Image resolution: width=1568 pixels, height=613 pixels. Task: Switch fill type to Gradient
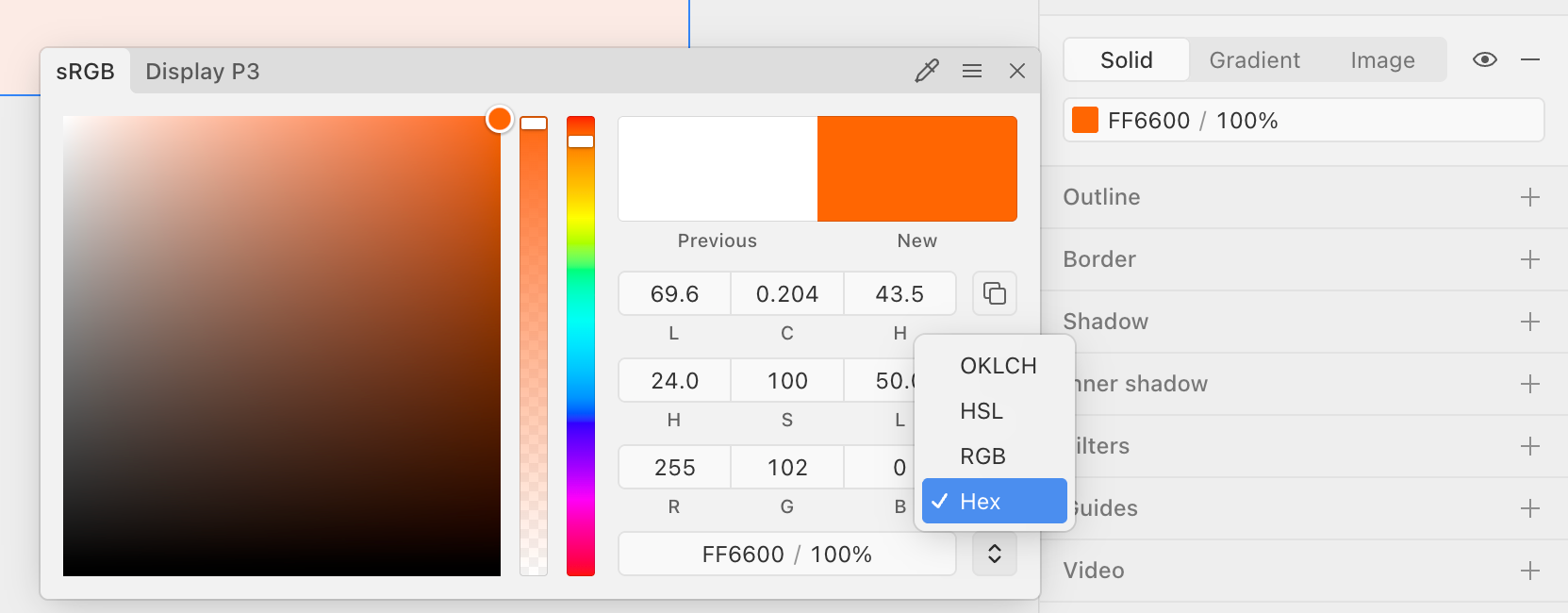tap(1254, 60)
